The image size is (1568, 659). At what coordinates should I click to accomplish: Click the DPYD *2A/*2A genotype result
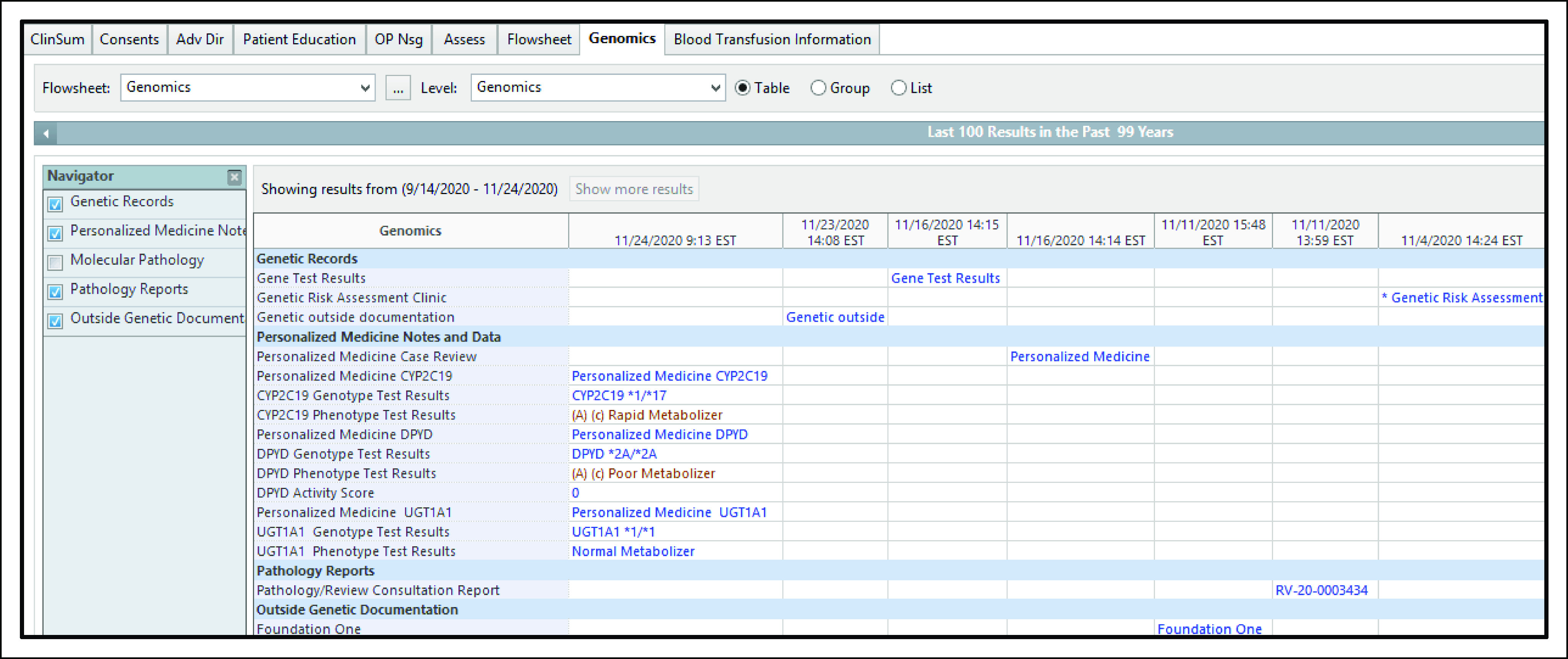coord(614,453)
